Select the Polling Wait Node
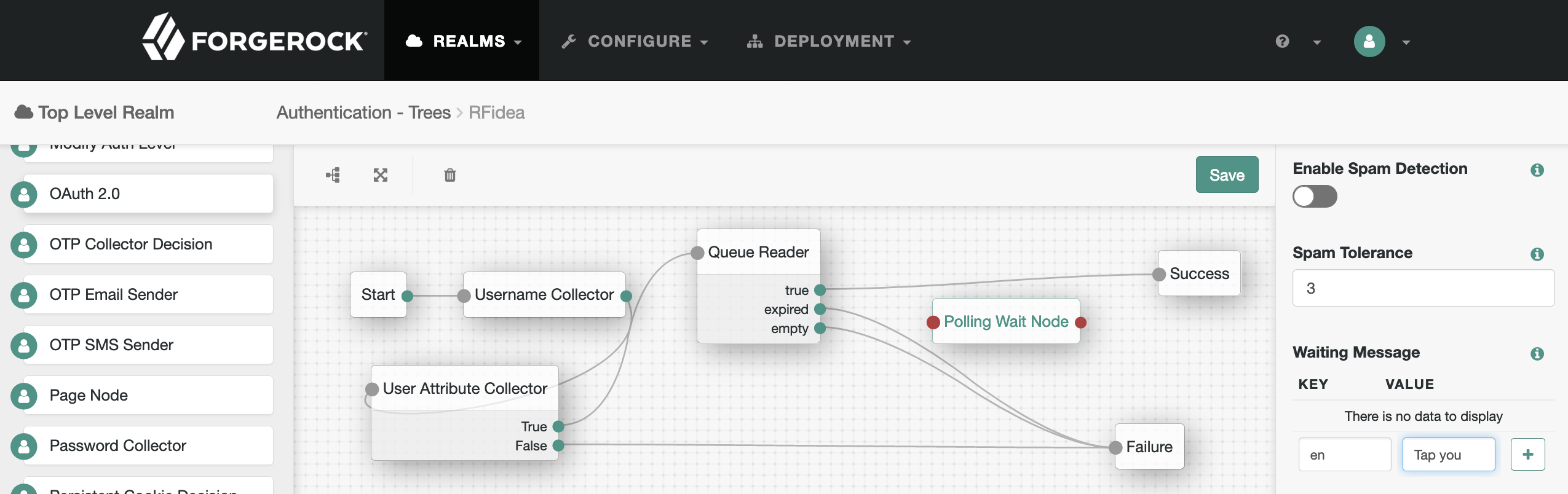This screenshot has height=494, width=1568. coord(1006,321)
